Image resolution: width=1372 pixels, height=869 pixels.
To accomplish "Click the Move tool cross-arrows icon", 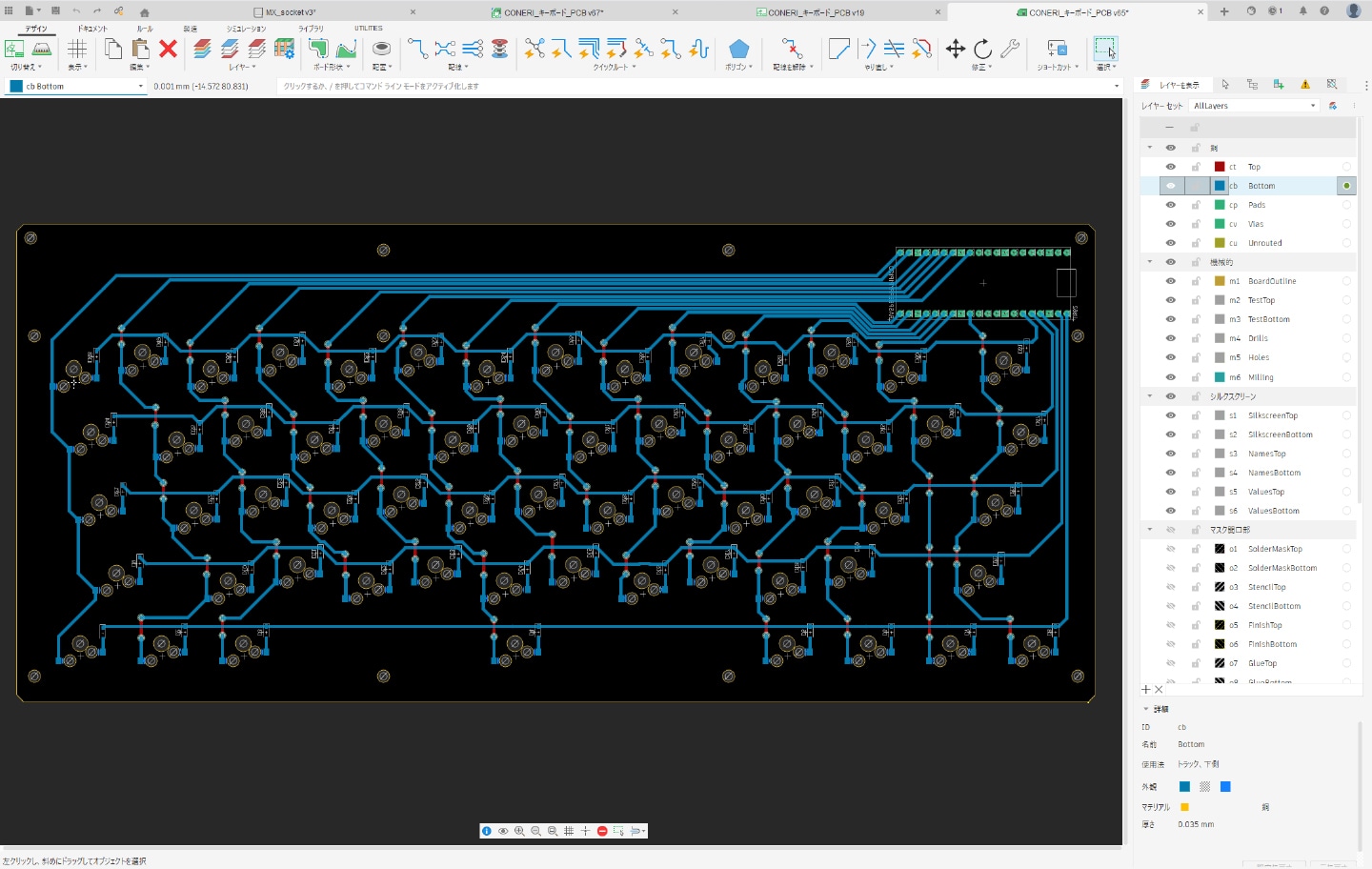I will point(955,49).
